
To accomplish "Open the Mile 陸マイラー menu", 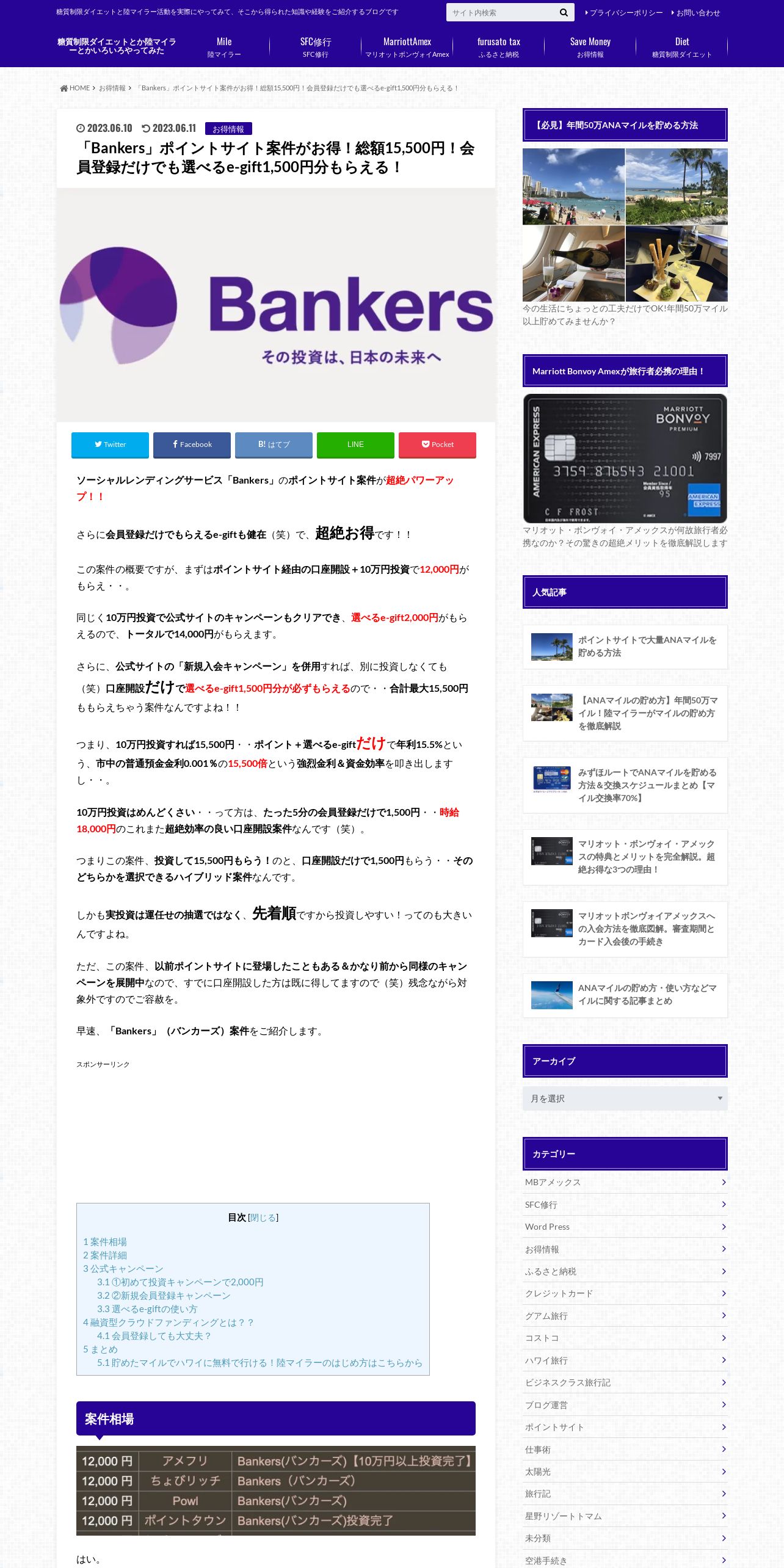I will coord(224,47).
